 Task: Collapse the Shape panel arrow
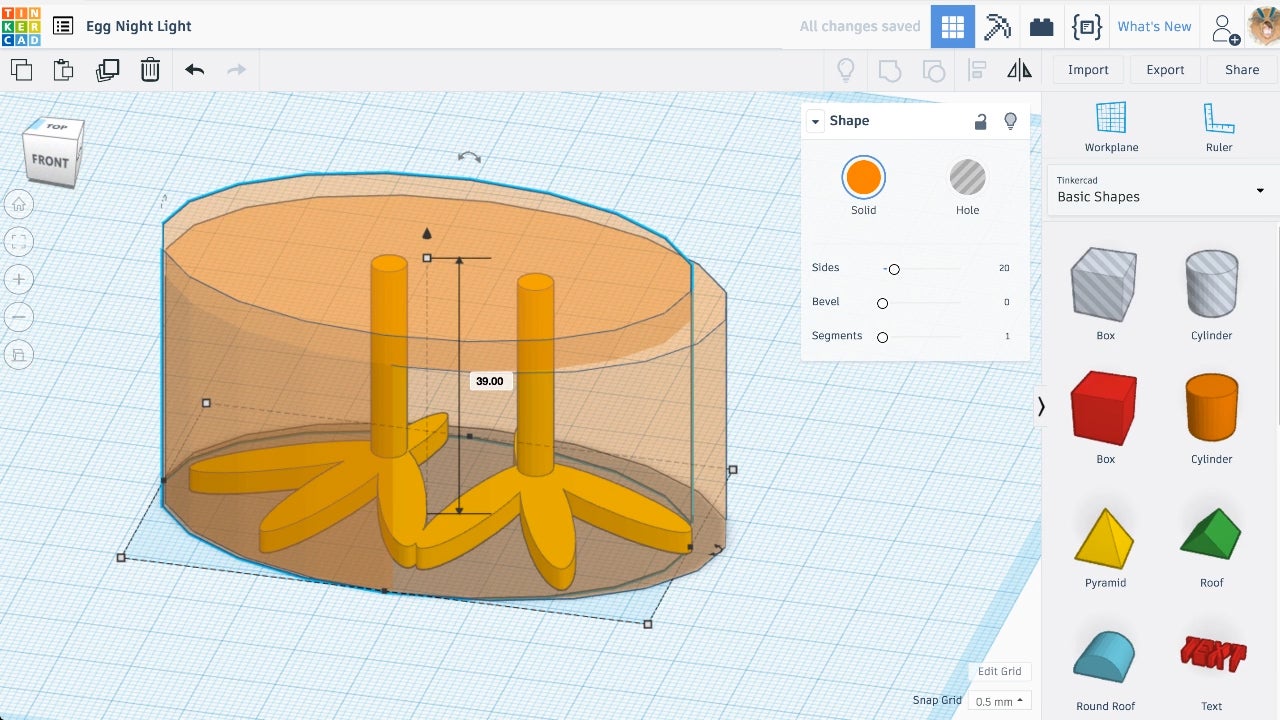(815, 121)
